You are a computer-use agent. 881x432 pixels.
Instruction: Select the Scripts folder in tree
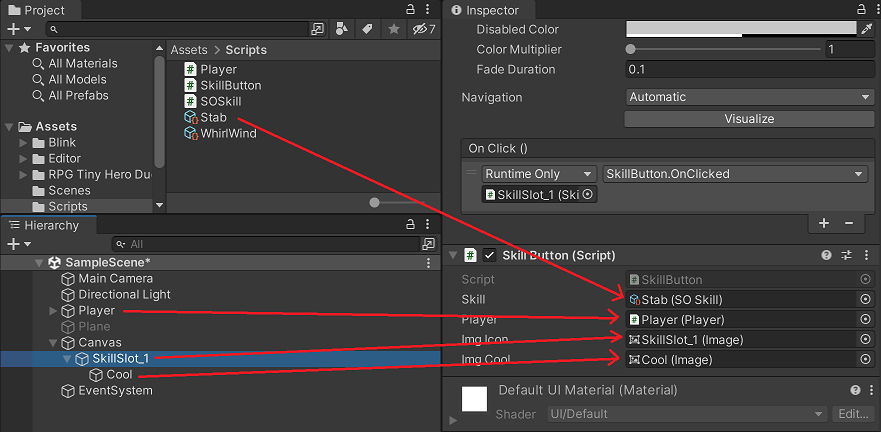pyautogui.click(x=67, y=206)
